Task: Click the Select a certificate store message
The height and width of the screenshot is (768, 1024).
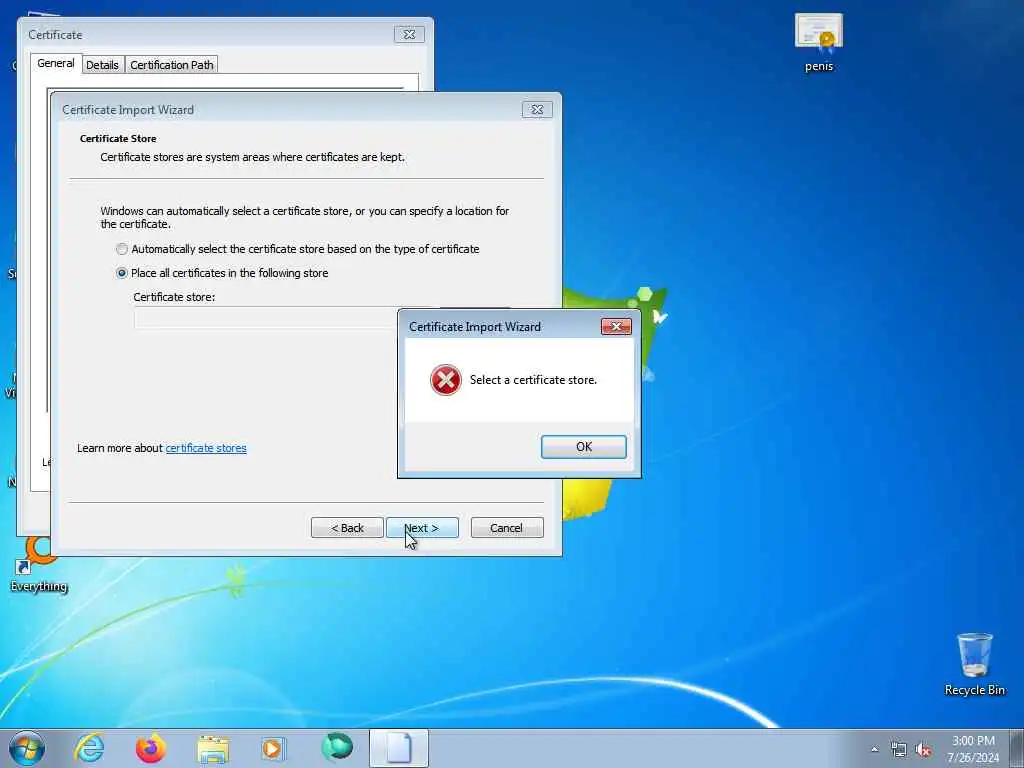Action: (533, 380)
